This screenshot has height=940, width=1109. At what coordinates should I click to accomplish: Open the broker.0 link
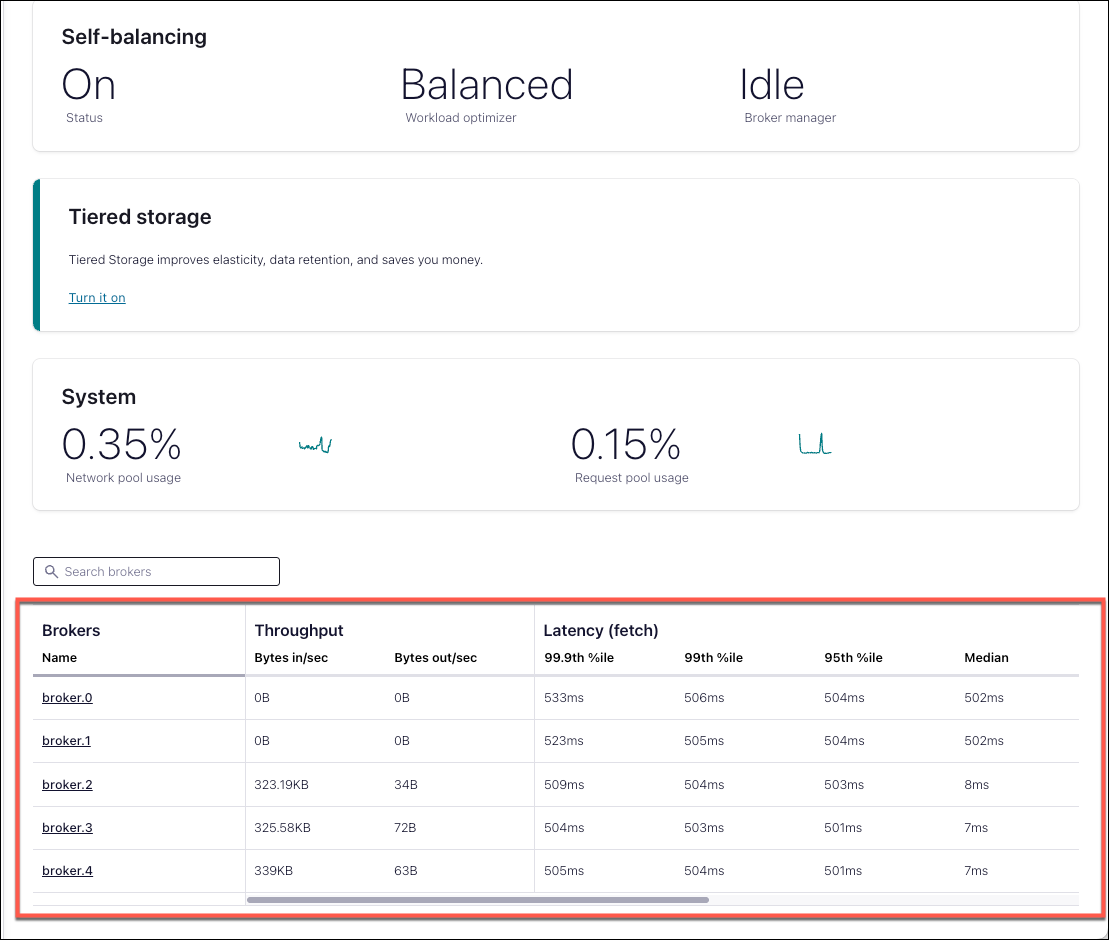pos(67,698)
